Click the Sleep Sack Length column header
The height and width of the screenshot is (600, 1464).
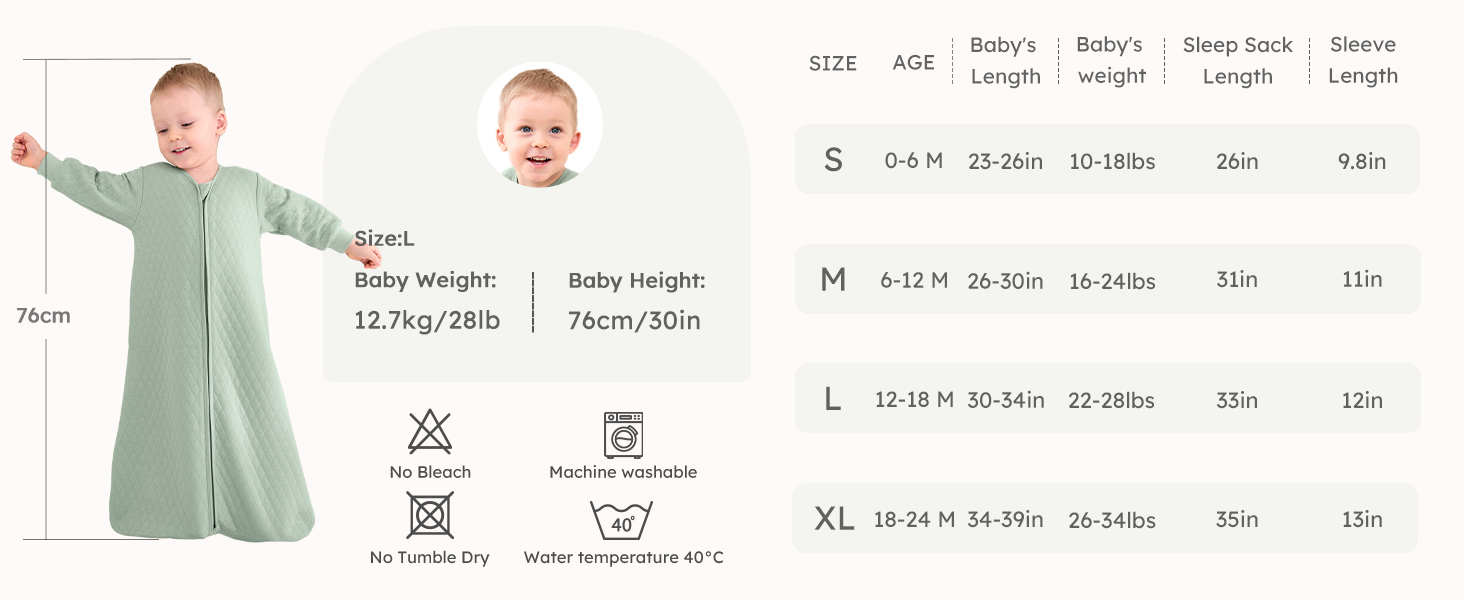click(x=1237, y=61)
